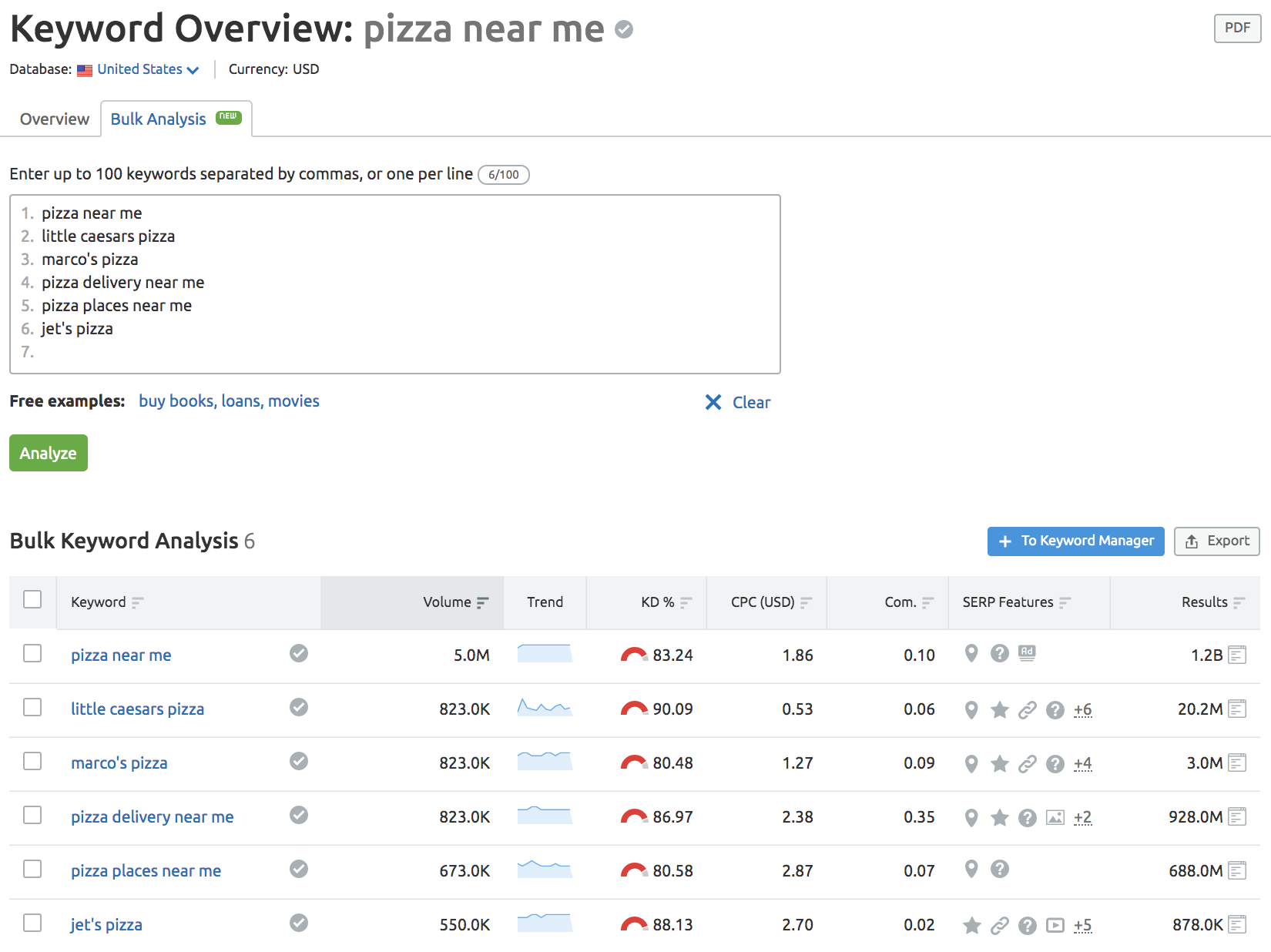Click question mark icon in pizza places near me row
Screen dimensions: 1271x952
click(x=1000, y=869)
